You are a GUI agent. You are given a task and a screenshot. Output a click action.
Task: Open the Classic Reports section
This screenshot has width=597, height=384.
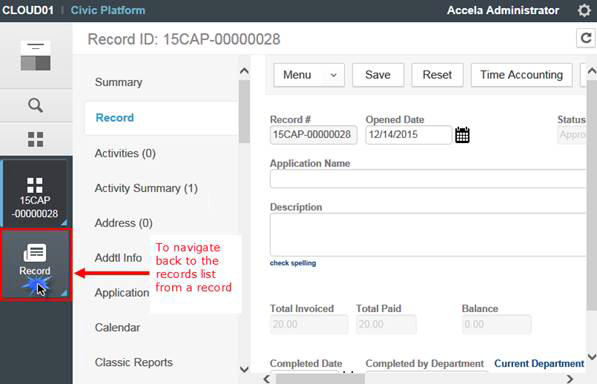134,362
